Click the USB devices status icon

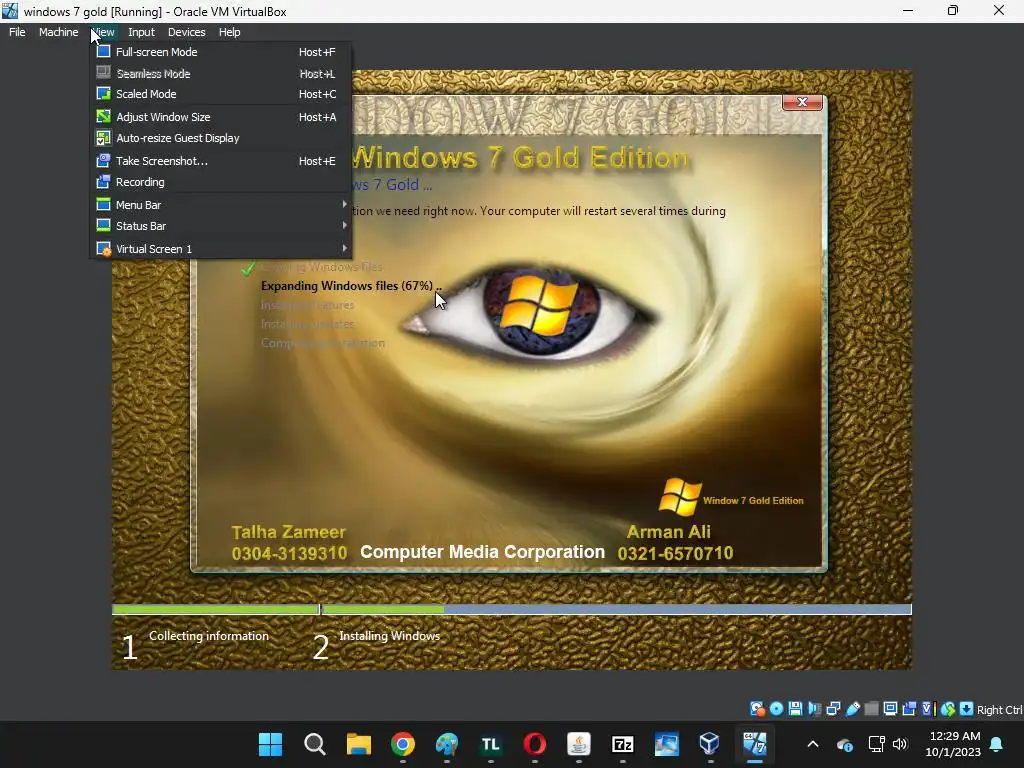point(852,709)
